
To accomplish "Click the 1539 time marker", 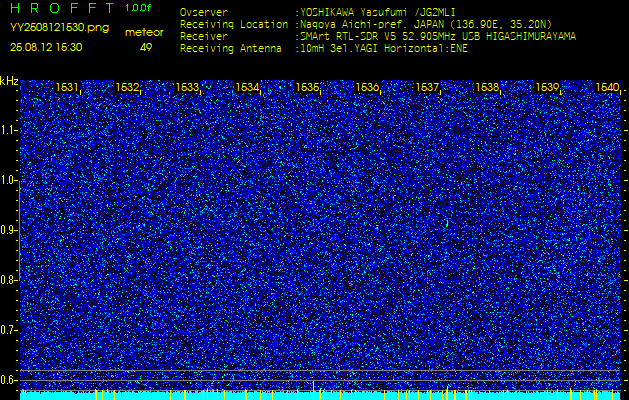I will click(x=548, y=87).
